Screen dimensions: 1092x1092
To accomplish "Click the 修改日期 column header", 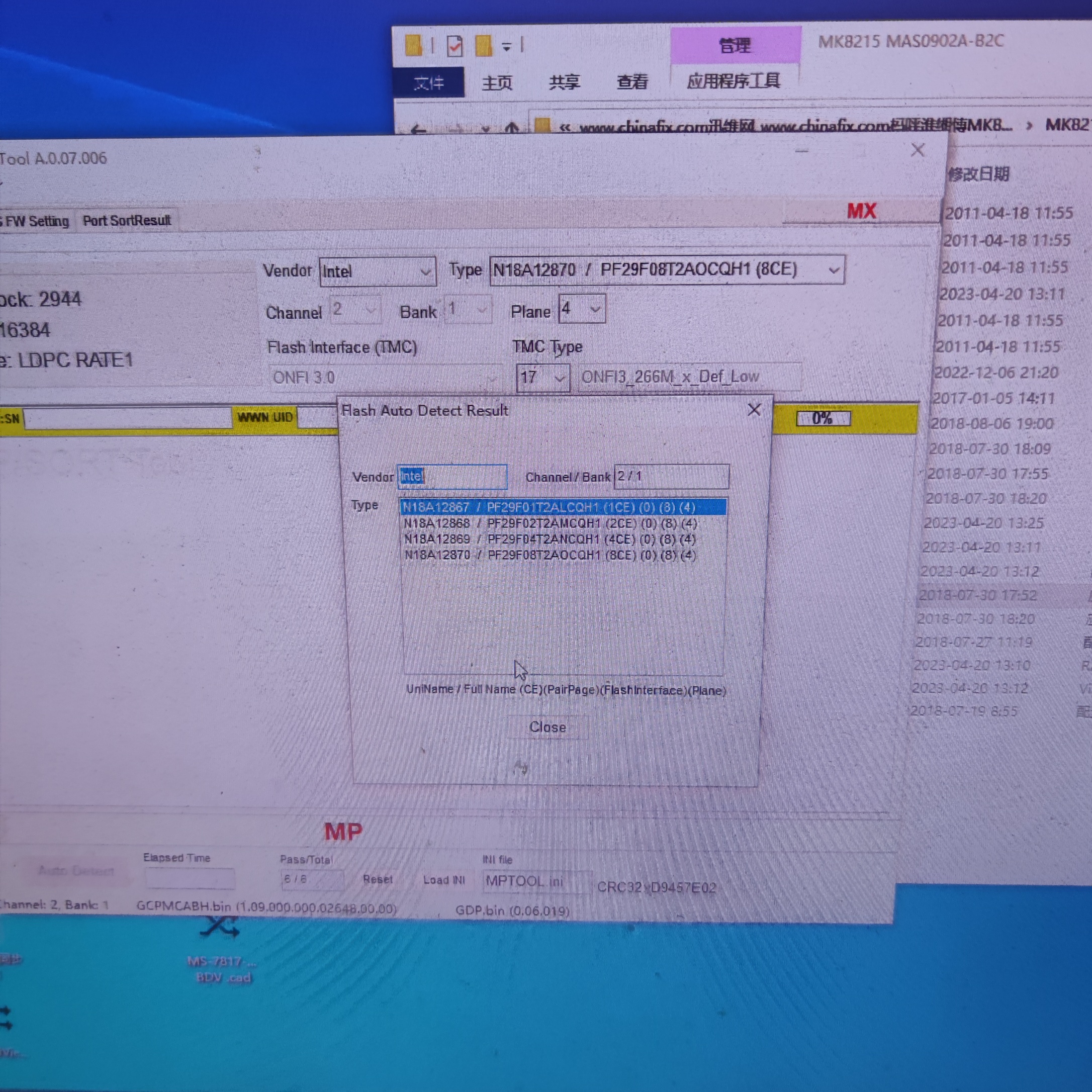I will (x=978, y=174).
